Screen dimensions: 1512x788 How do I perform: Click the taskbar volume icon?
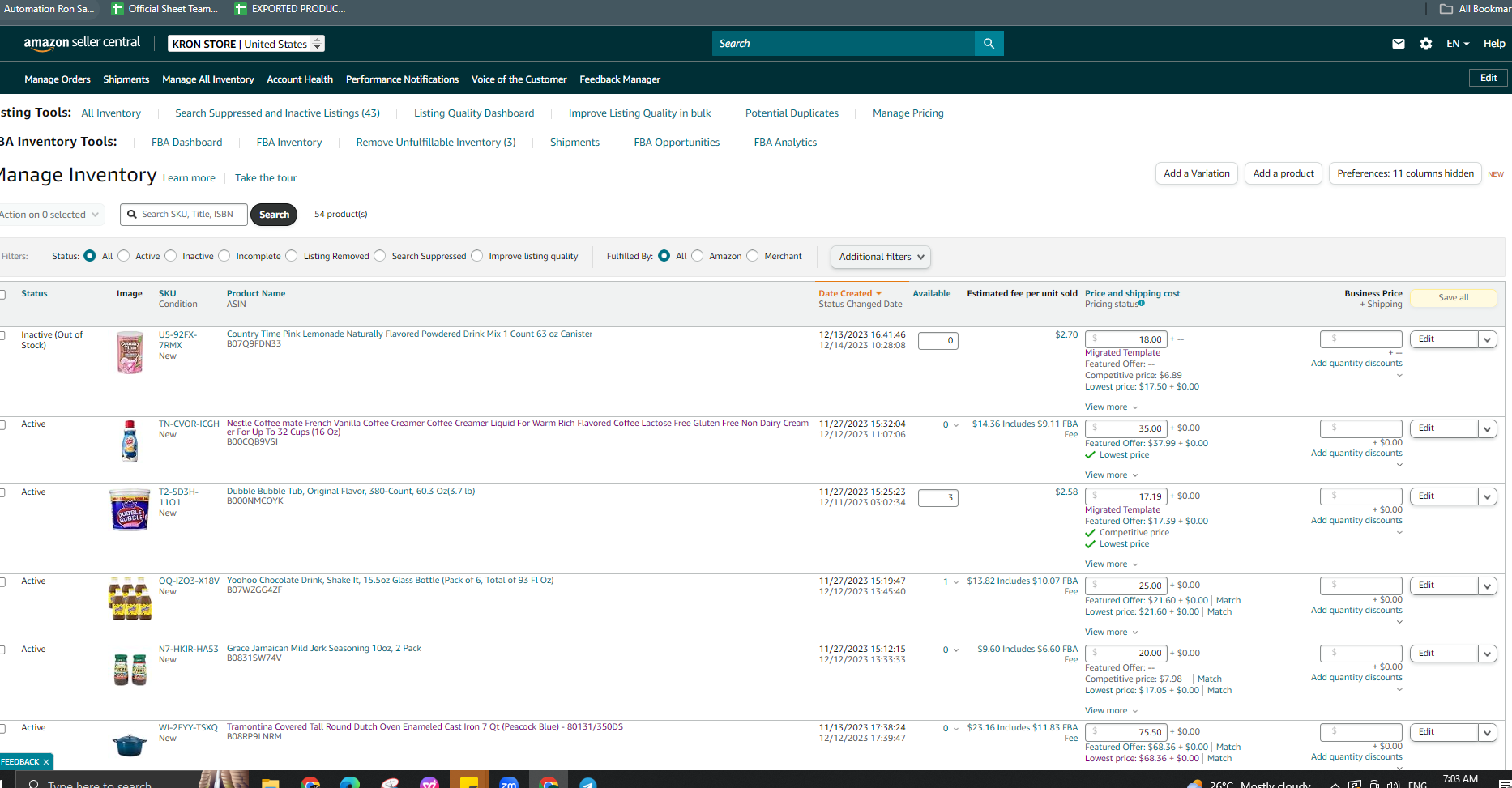[x=1393, y=784]
